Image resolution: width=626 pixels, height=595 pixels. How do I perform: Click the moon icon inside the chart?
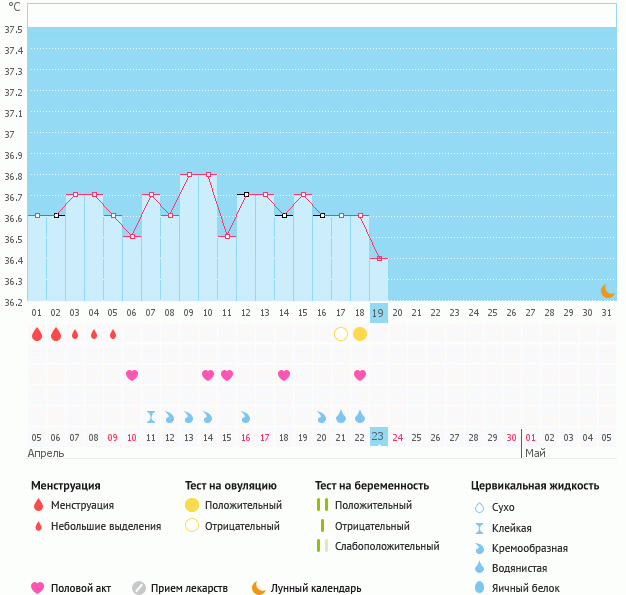coord(607,290)
